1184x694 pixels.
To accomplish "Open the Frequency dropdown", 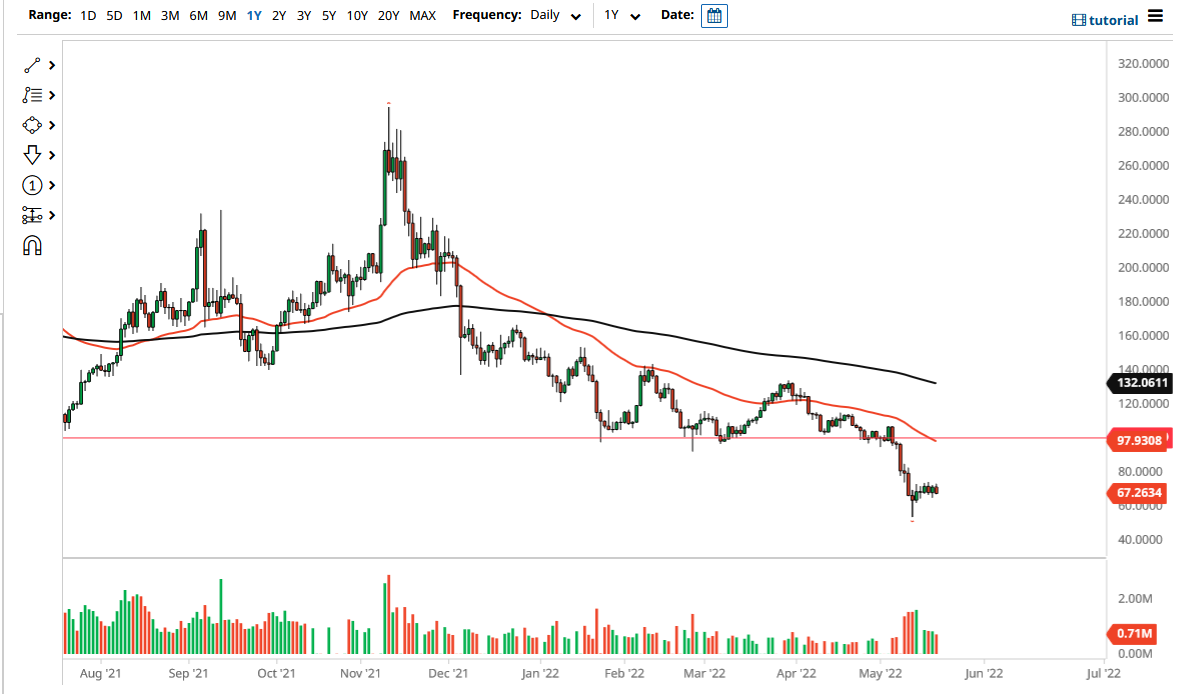I will coord(556,16).
